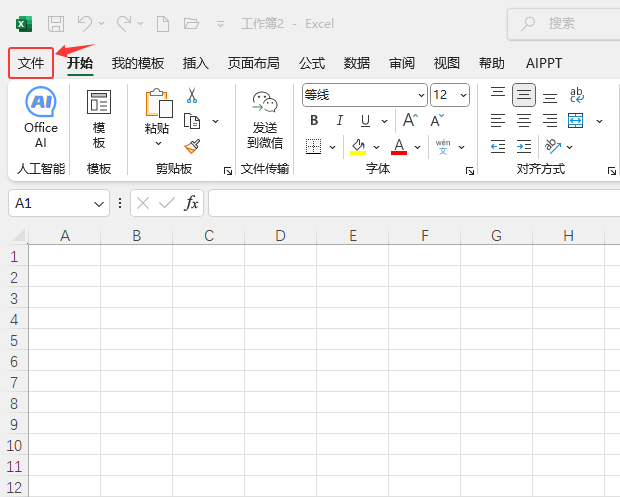Open the 公式 Formulas tab
The width and height of the screenshot is (620, 497).
[312, 63]
